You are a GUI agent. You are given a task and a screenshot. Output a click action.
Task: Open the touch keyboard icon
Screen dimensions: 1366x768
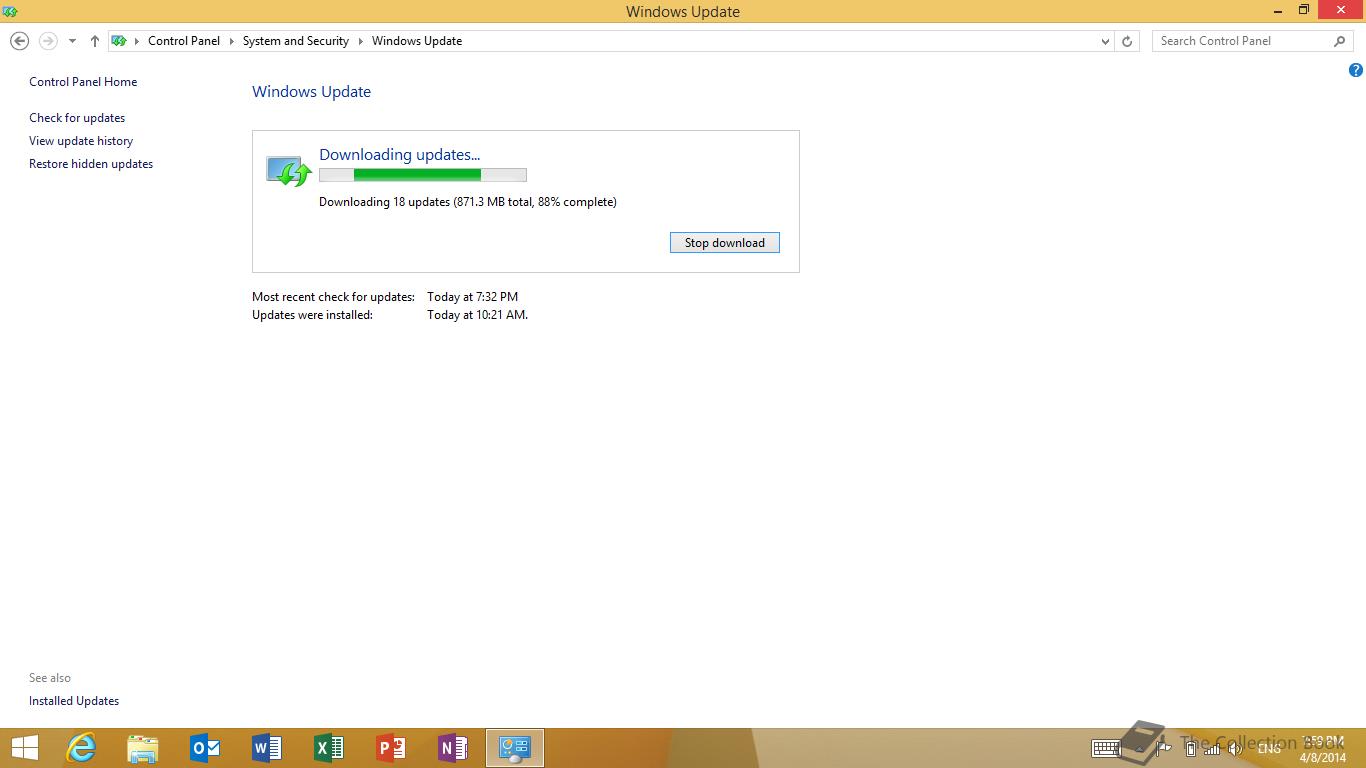point(1106,748)
